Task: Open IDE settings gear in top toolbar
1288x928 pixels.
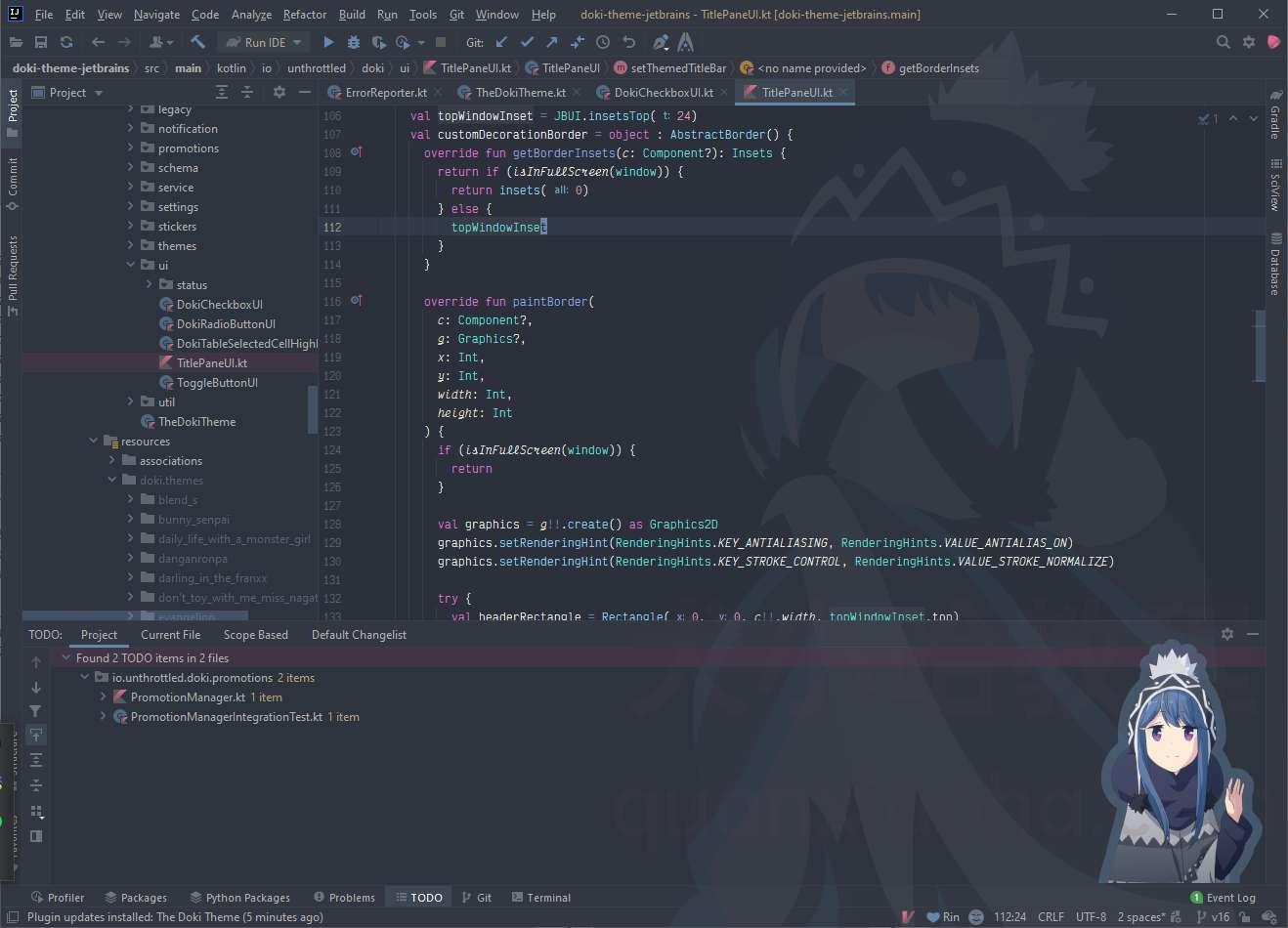Action: 1249,42
